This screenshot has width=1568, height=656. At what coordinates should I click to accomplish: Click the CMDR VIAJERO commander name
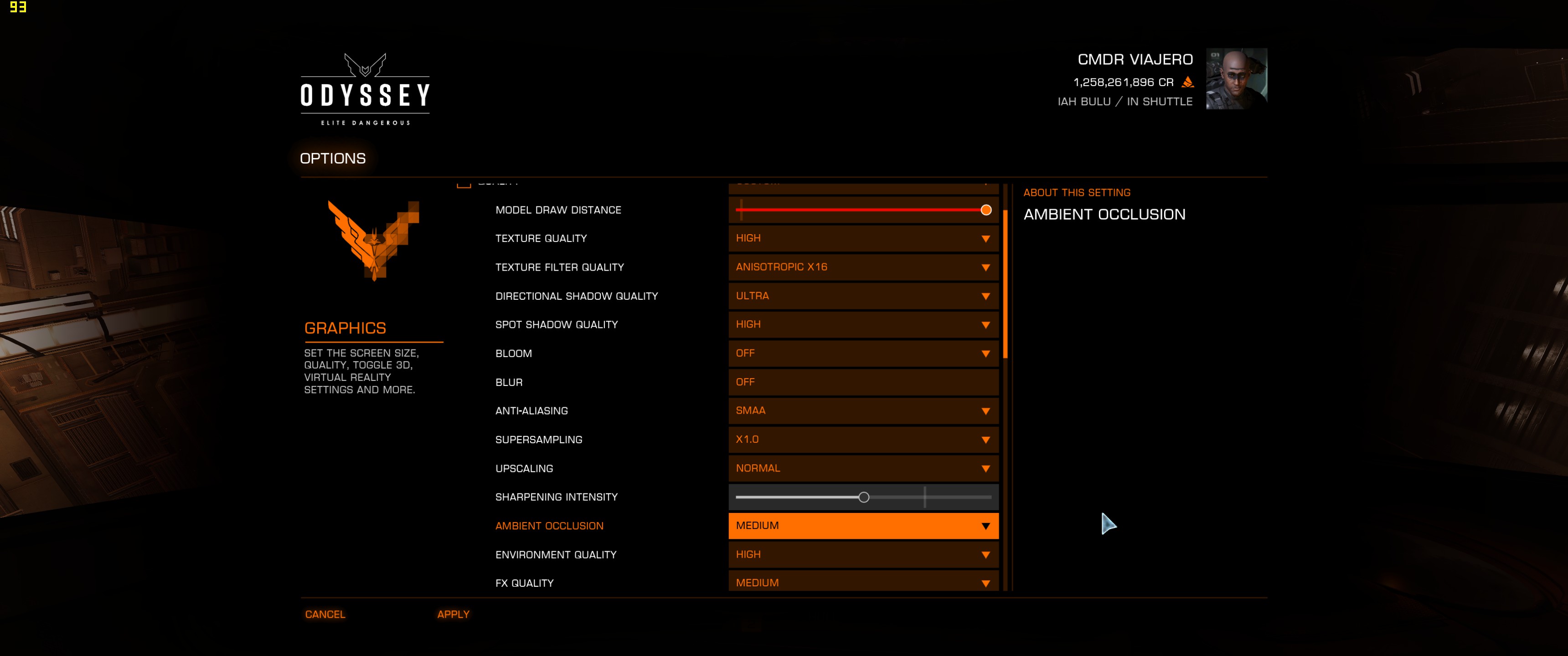(1135, 60)
